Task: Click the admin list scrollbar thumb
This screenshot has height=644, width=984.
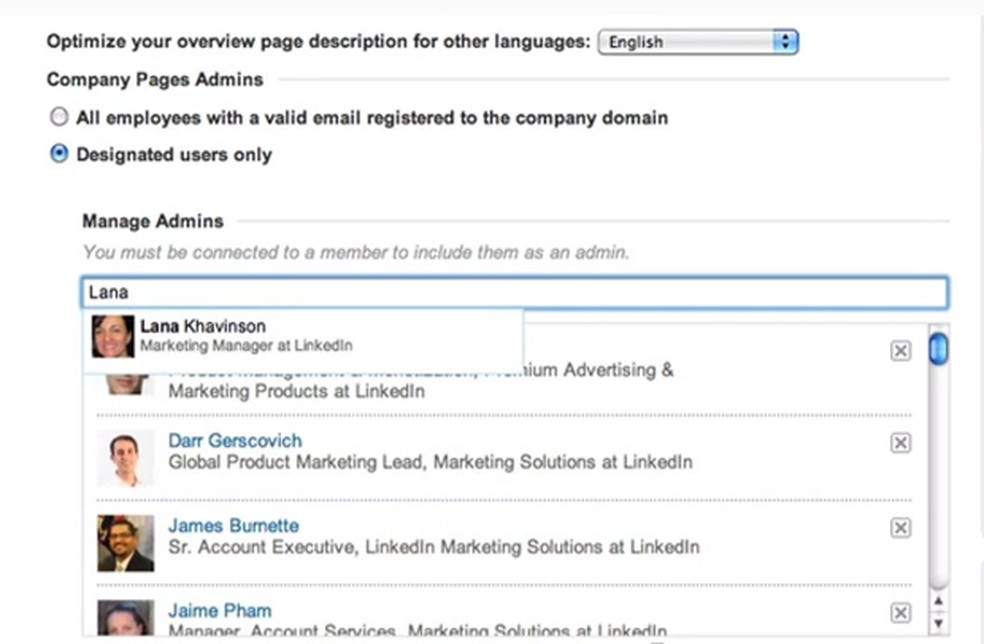Action: [939, 349]
